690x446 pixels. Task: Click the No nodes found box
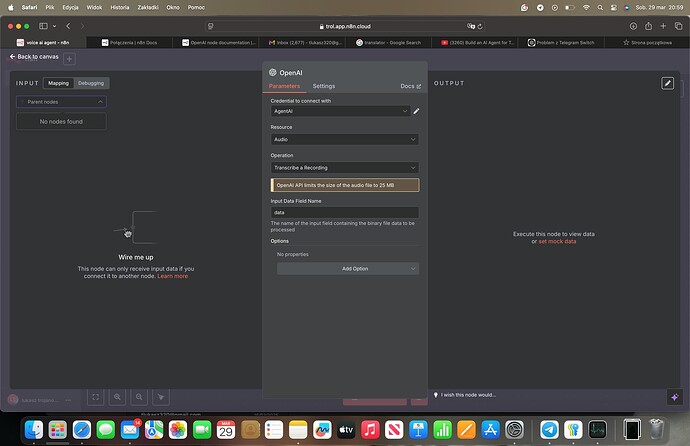pos(61,121)
